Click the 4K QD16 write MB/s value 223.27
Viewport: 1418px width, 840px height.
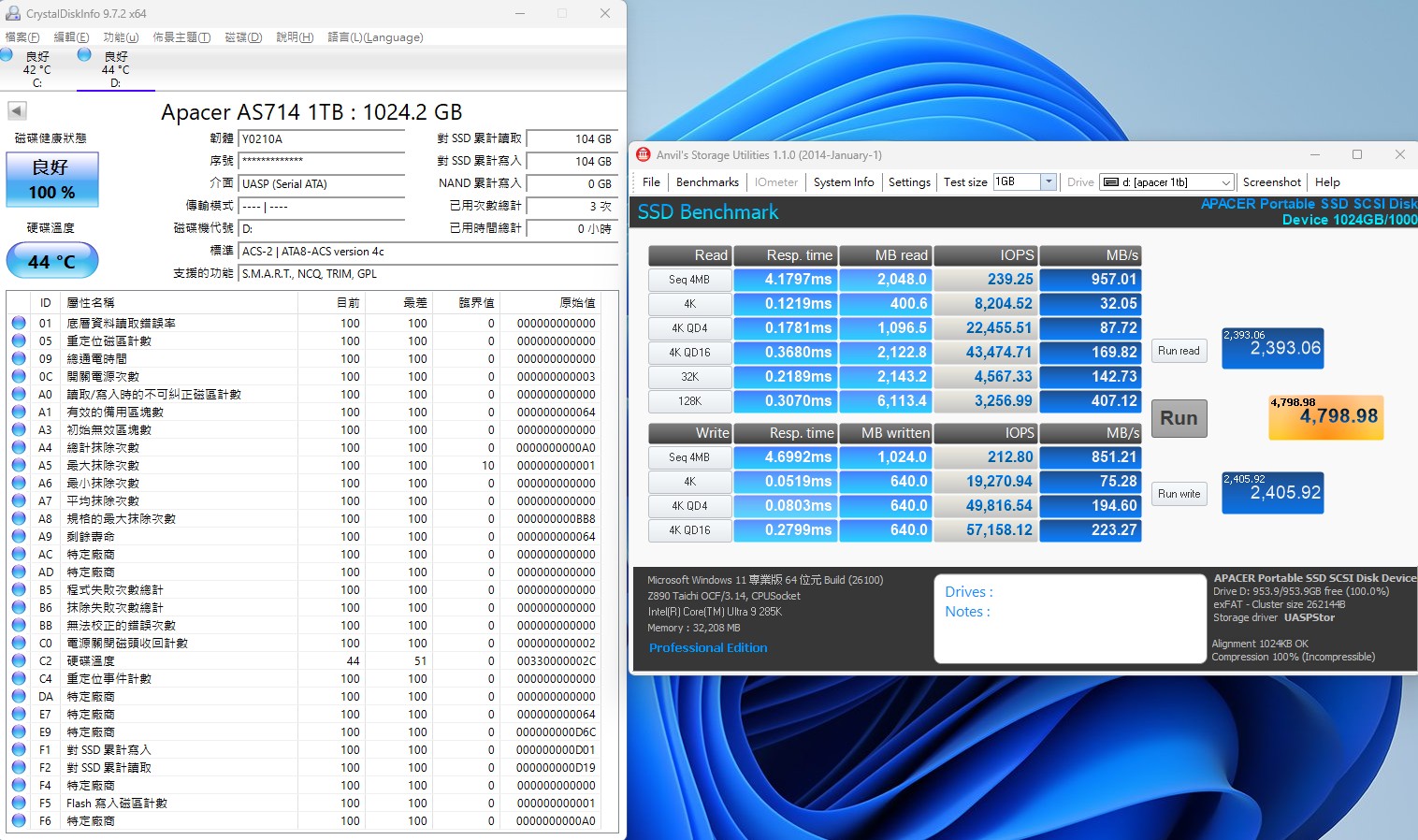pyautogui.click(x=1091, y=530)
